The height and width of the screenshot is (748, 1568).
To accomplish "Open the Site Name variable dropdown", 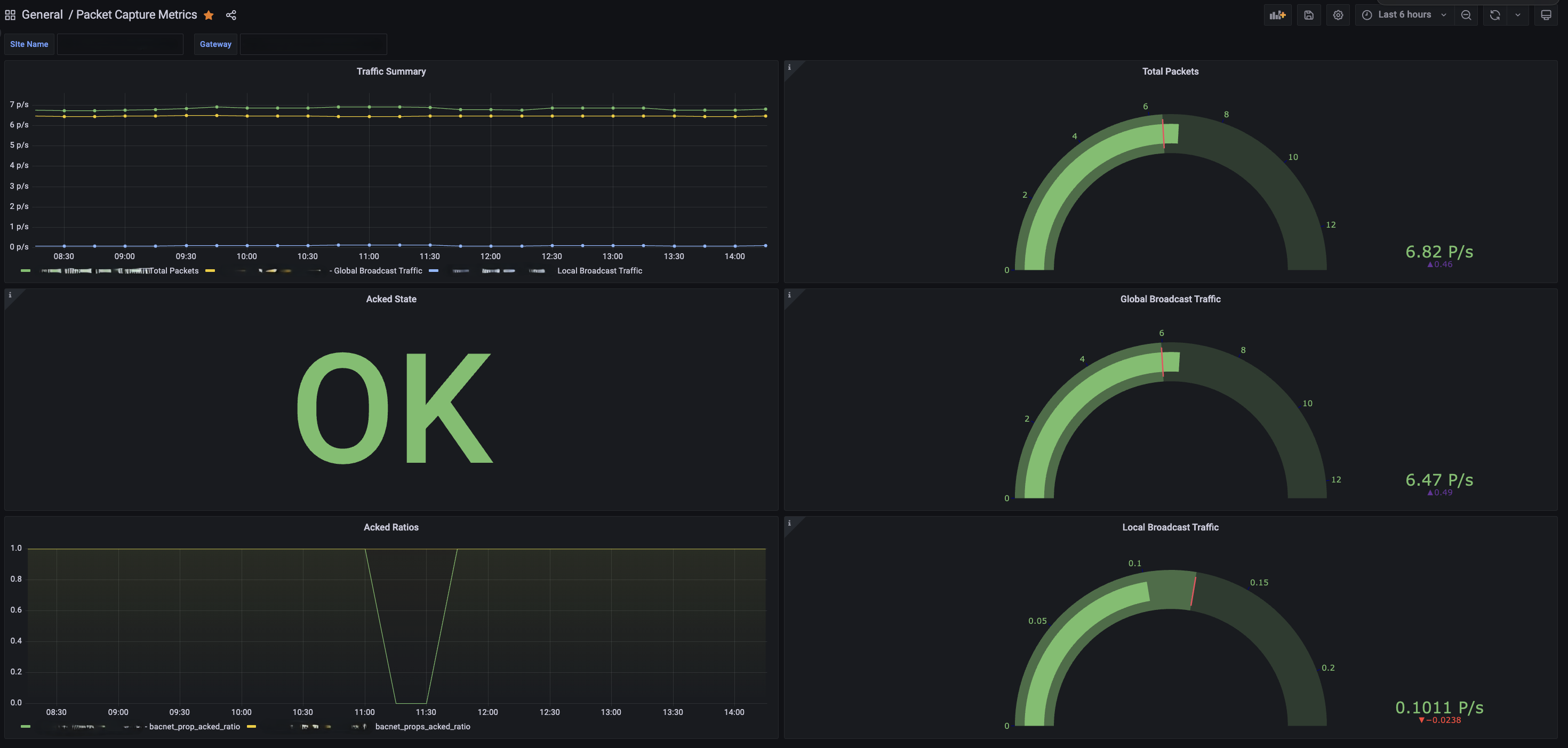I will click(x=120, y=44).
